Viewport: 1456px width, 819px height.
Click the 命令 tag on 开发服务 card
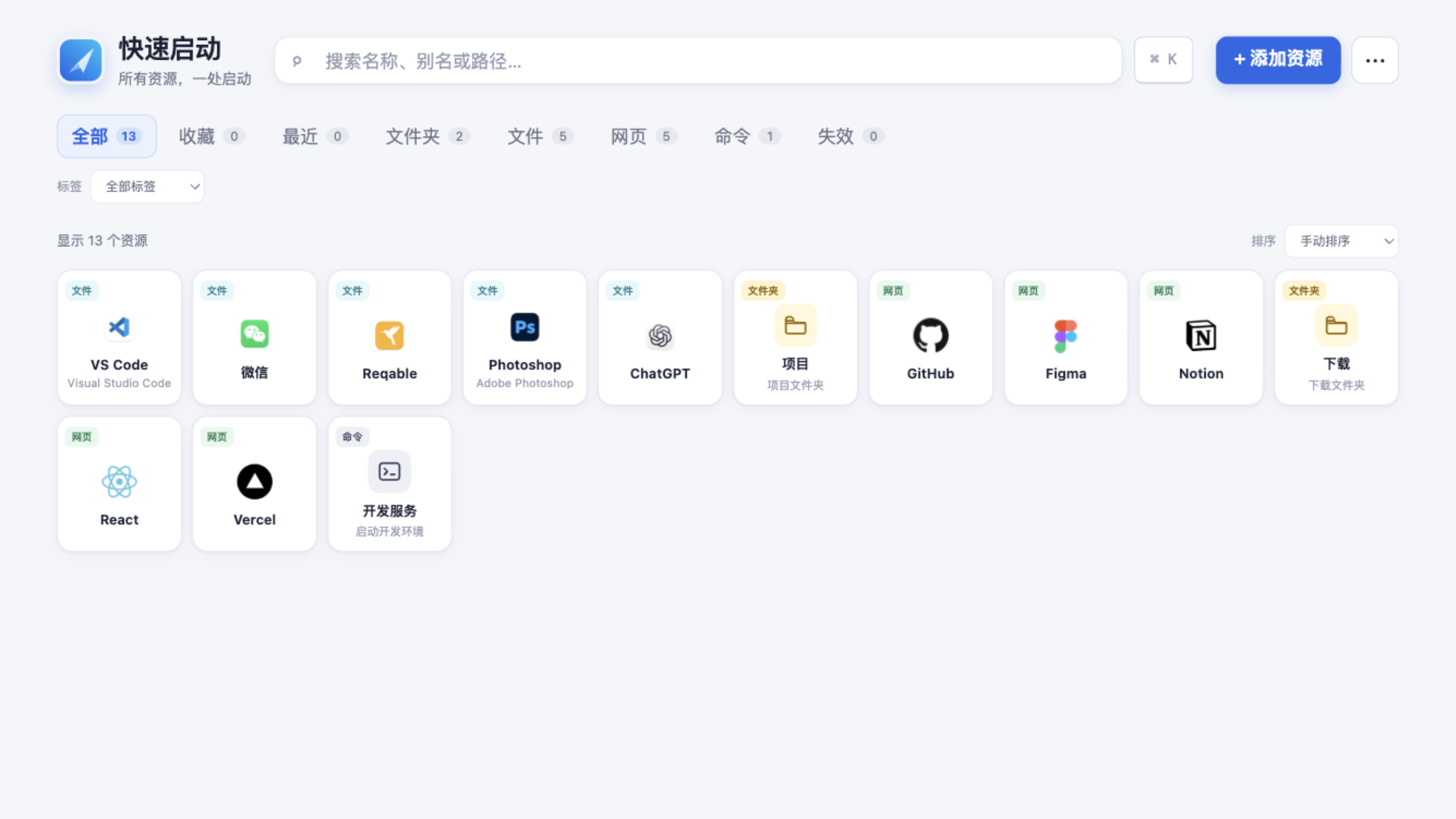[x=352, y=437]
